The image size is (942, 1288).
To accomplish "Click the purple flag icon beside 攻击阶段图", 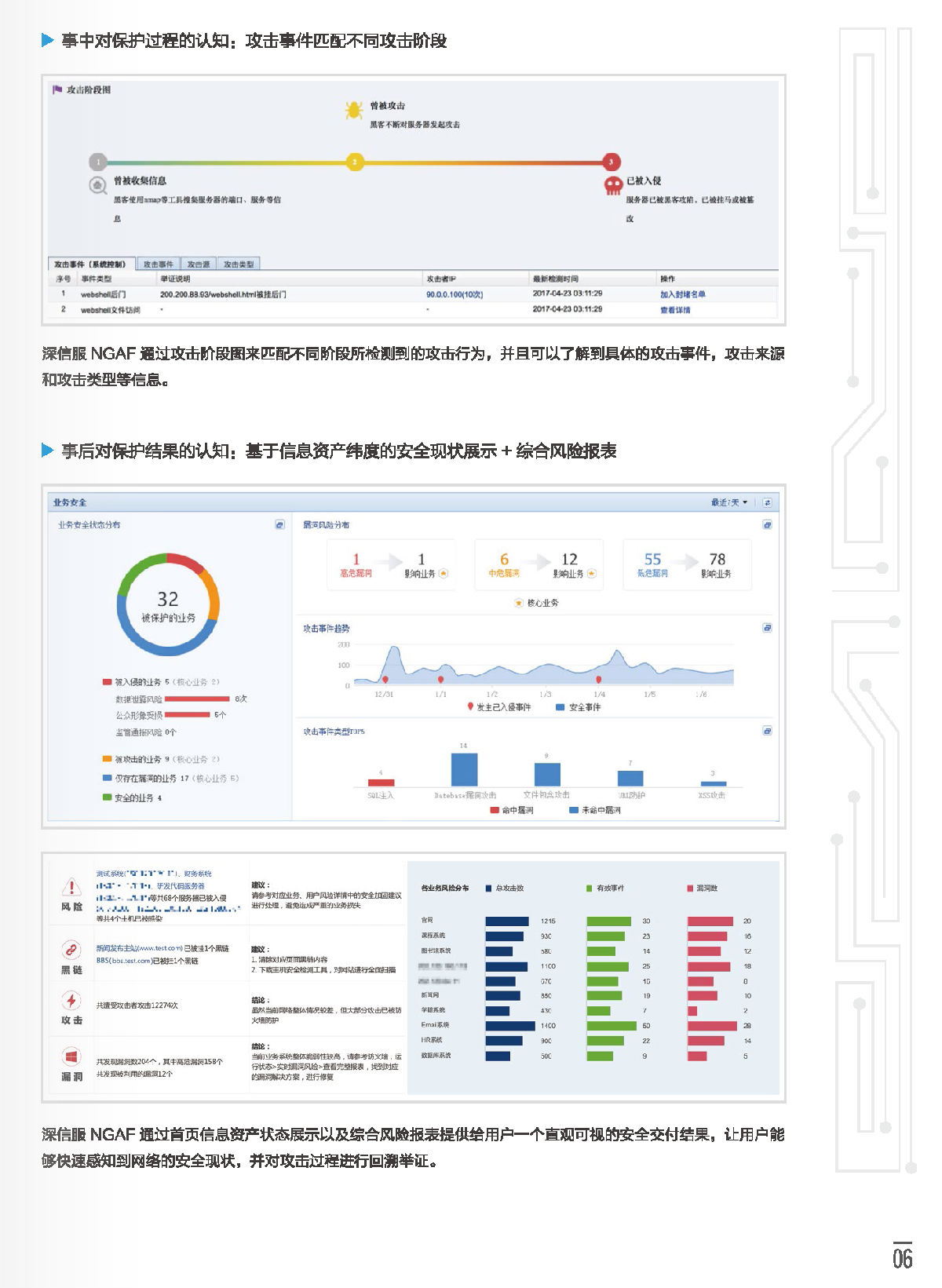I will (57, 90).
